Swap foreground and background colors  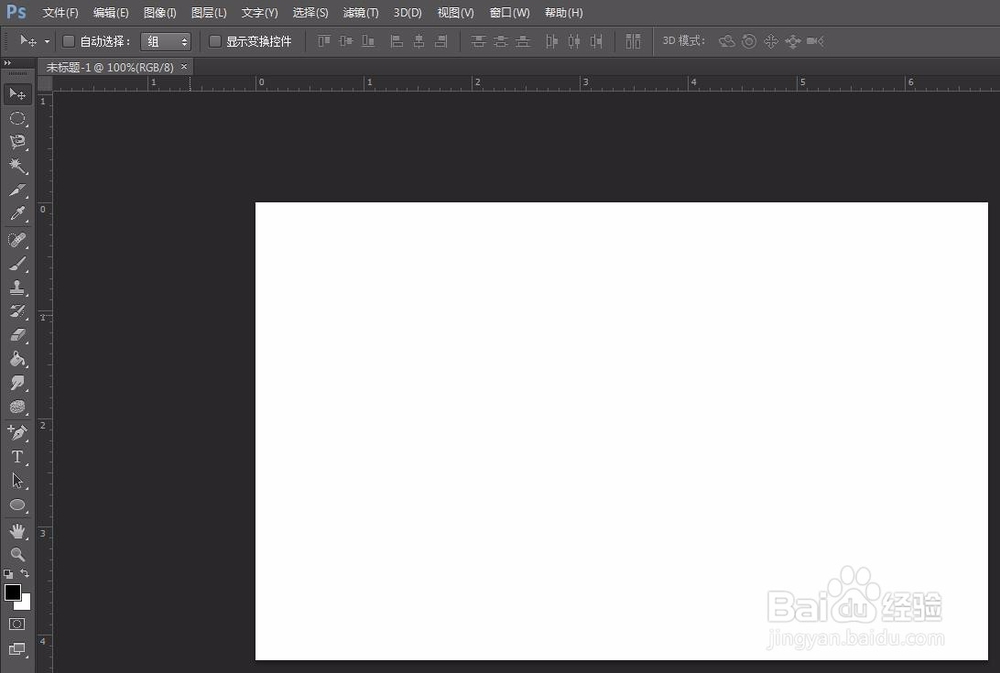click(x=25, y=573)
